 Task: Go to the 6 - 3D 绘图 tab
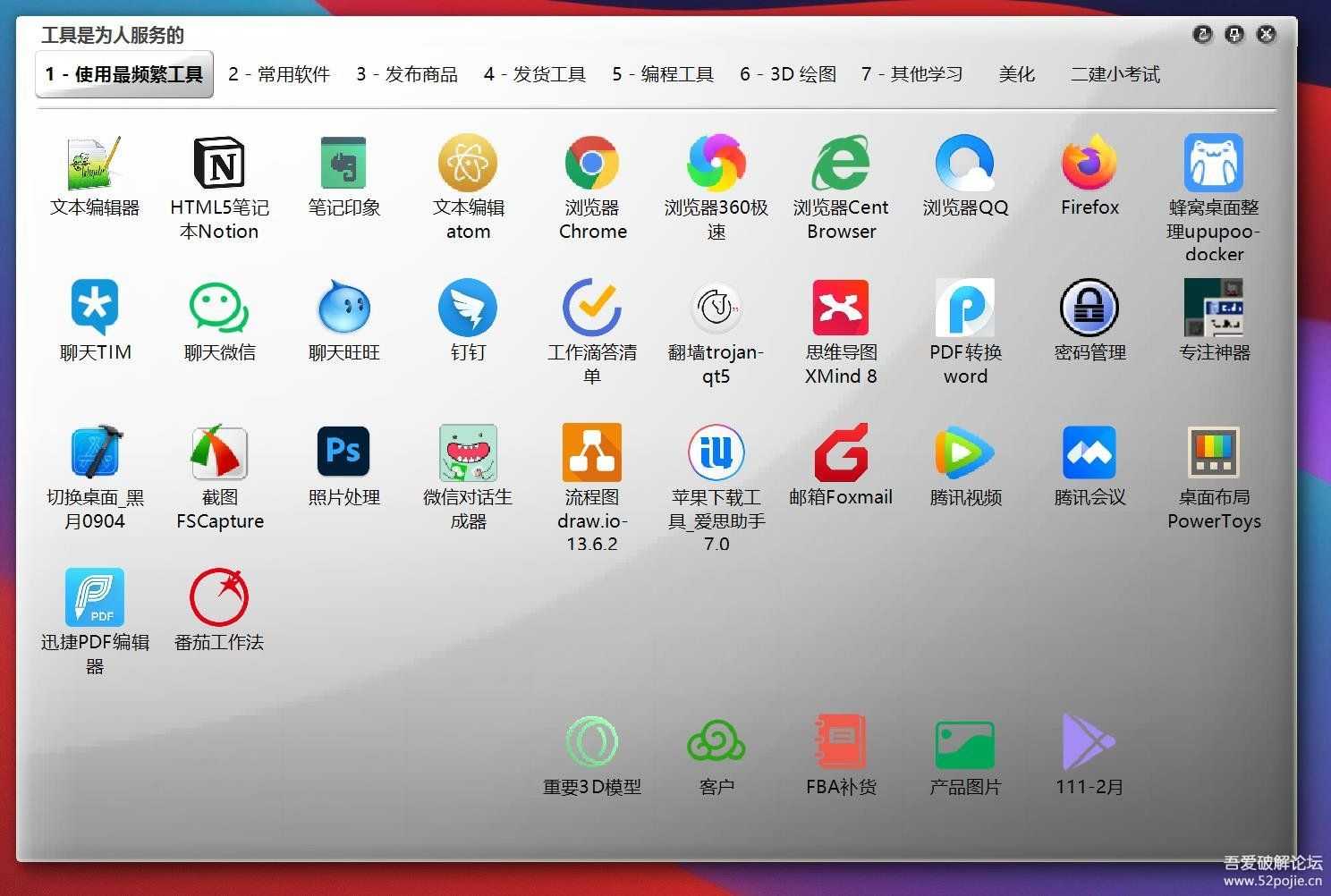788,74
